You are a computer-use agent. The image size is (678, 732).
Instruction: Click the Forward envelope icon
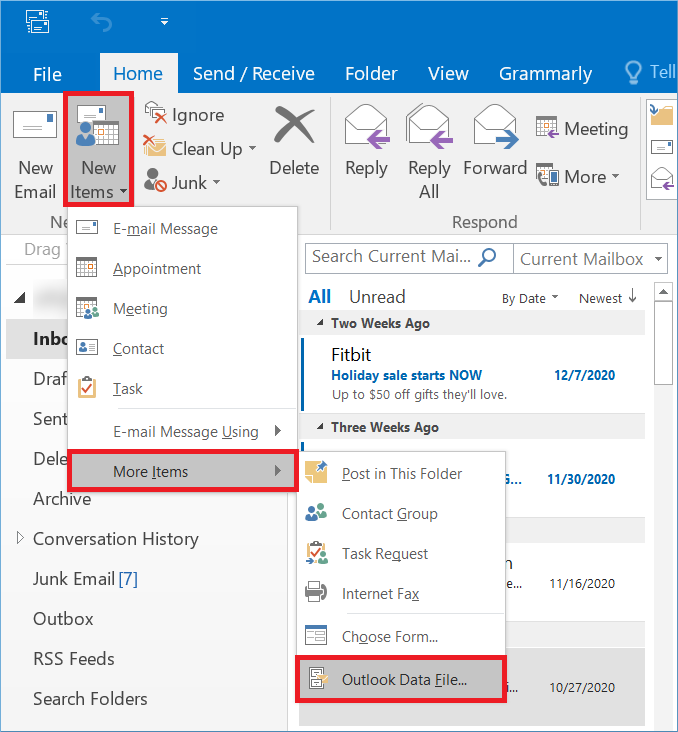click(494, 130)
